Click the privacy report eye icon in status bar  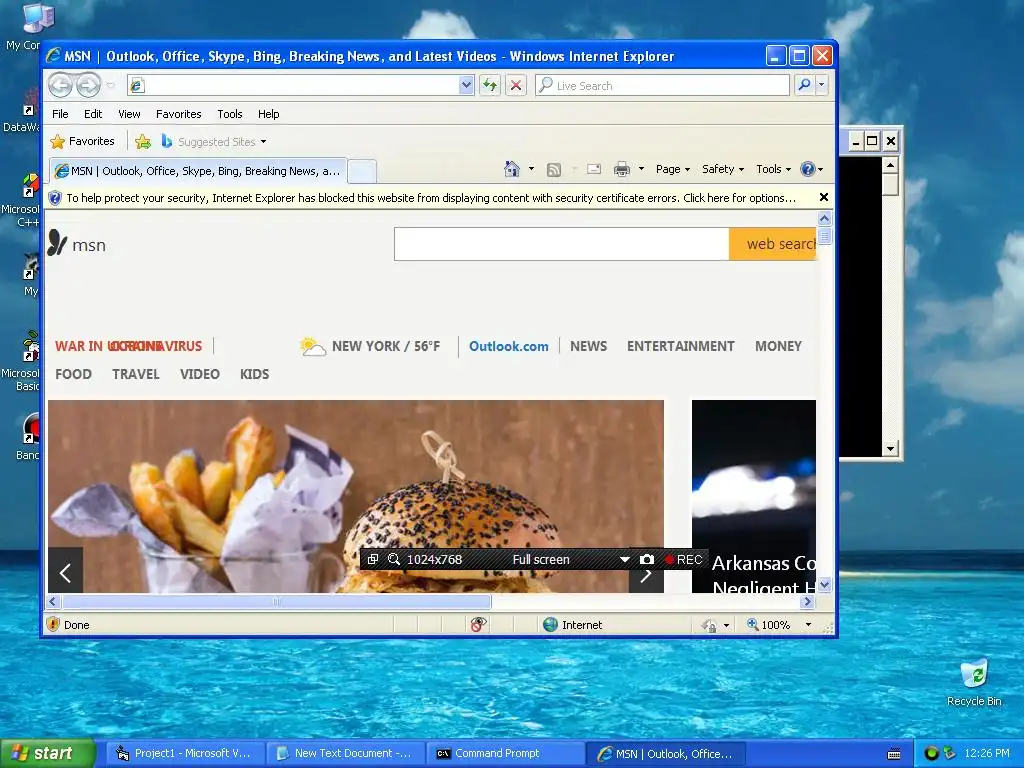point(478,625)
